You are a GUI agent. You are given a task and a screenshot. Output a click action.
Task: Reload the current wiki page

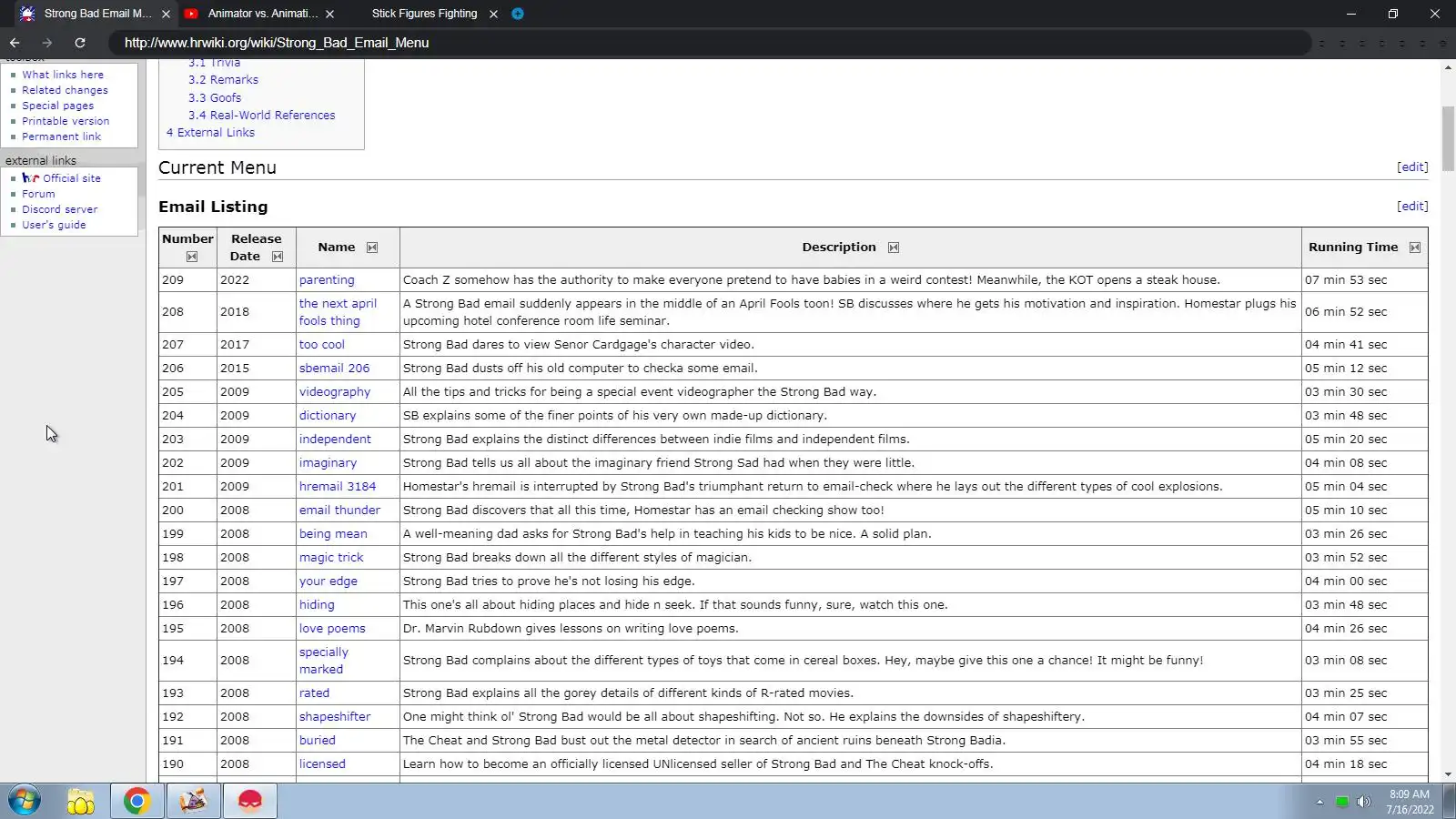click(80, 43)
